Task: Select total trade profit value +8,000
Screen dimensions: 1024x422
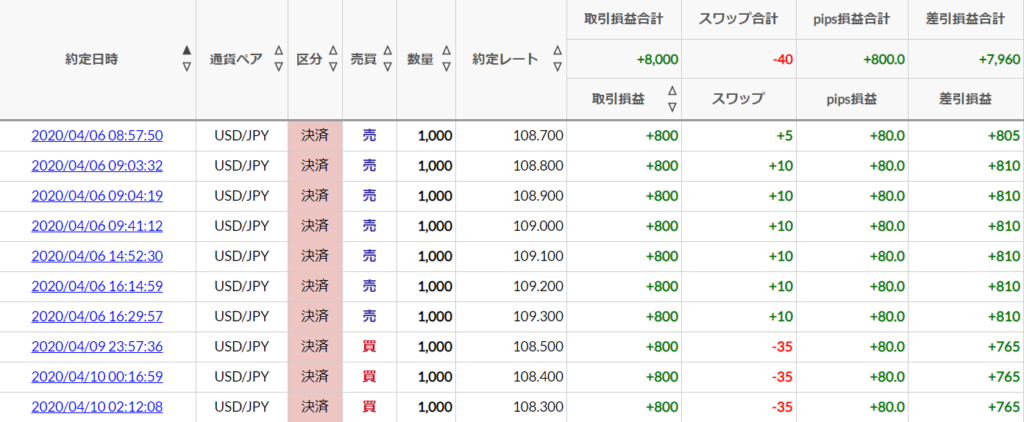Action: pyautogui.click(x=658, y=59)
